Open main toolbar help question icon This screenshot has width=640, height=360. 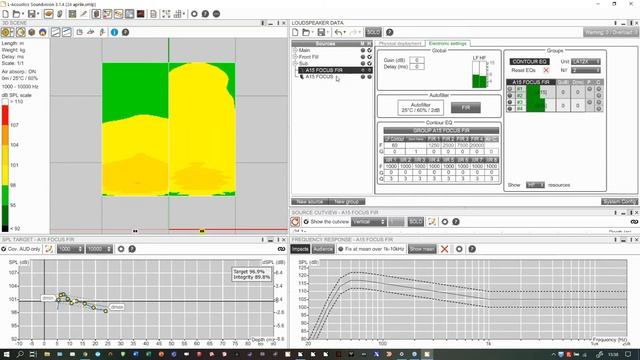[x=205, y=14]
